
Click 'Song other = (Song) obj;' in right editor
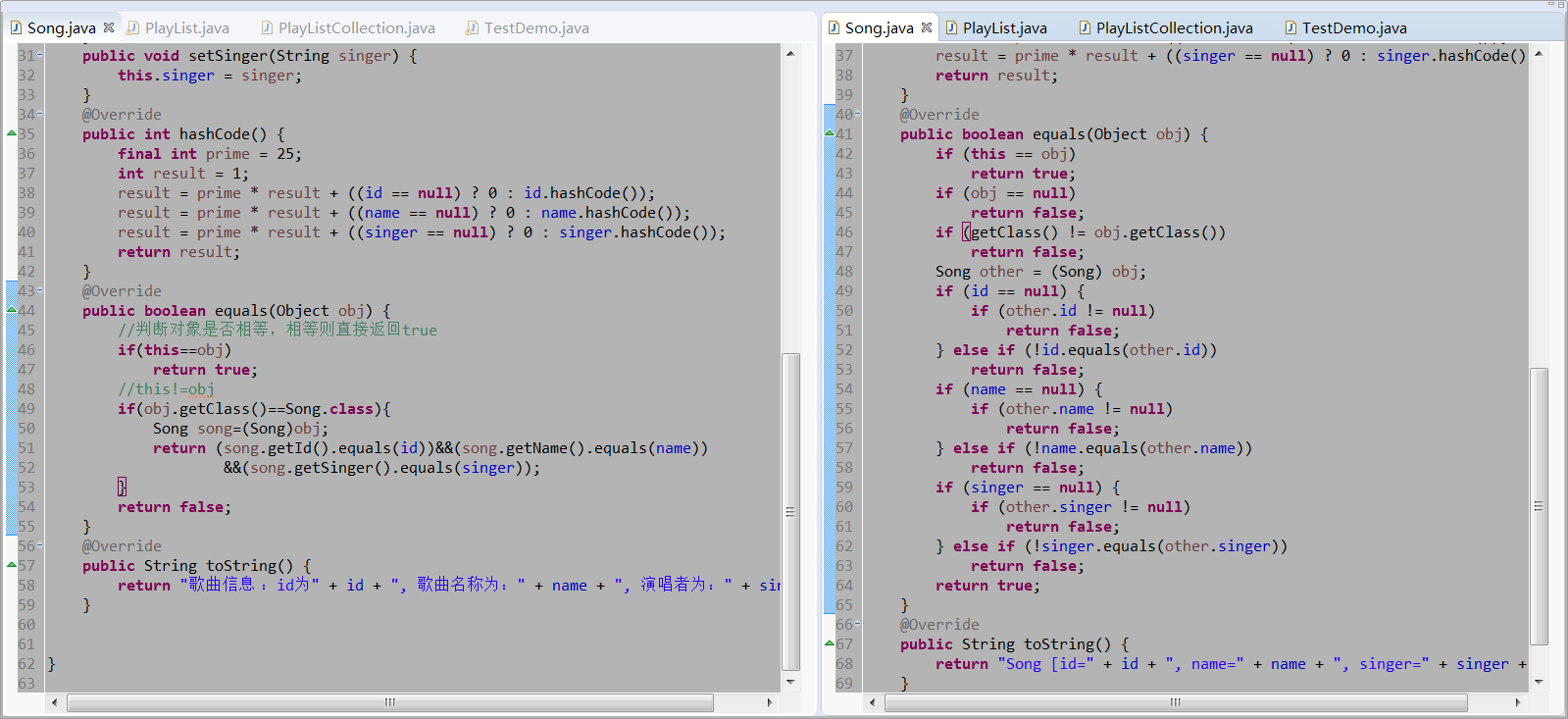point(1040,272)
